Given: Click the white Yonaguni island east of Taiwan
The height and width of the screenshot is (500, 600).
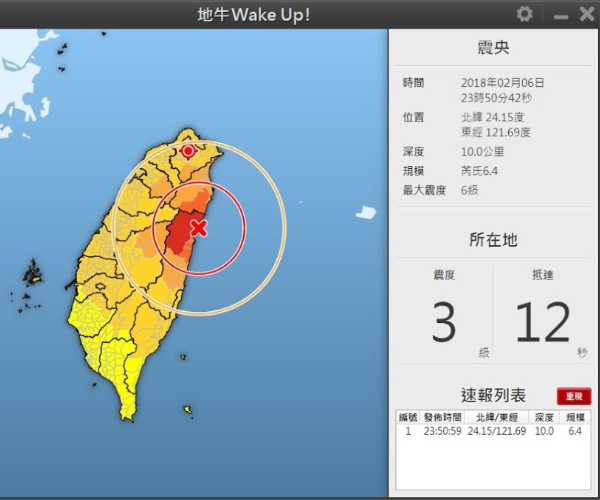Looking at the screenshot, I should (366, 212).
